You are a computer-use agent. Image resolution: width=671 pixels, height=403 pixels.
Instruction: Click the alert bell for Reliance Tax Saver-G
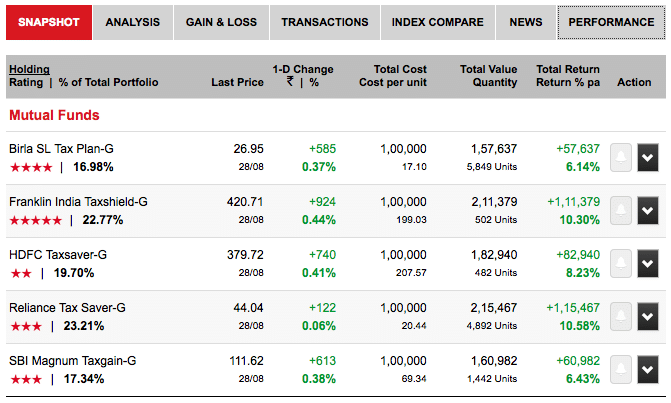(x=621, y=317)
